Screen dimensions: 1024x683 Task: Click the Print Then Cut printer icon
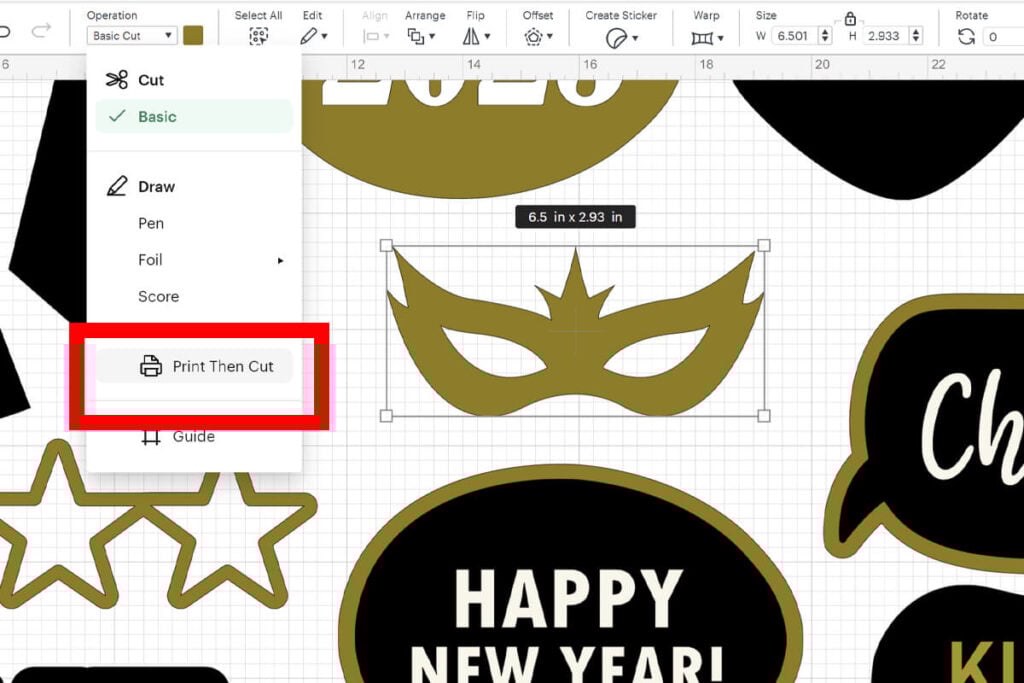[x=151, y=366]
